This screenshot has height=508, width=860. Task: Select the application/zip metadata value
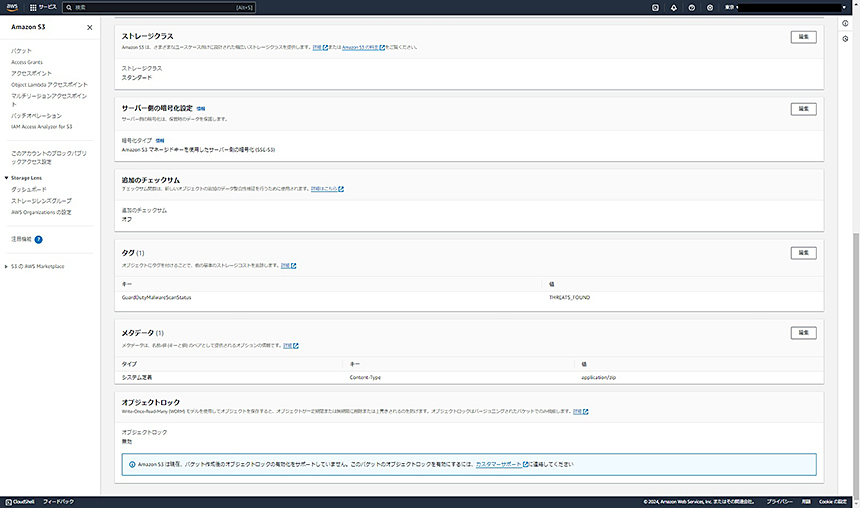(x=598, y=377)
